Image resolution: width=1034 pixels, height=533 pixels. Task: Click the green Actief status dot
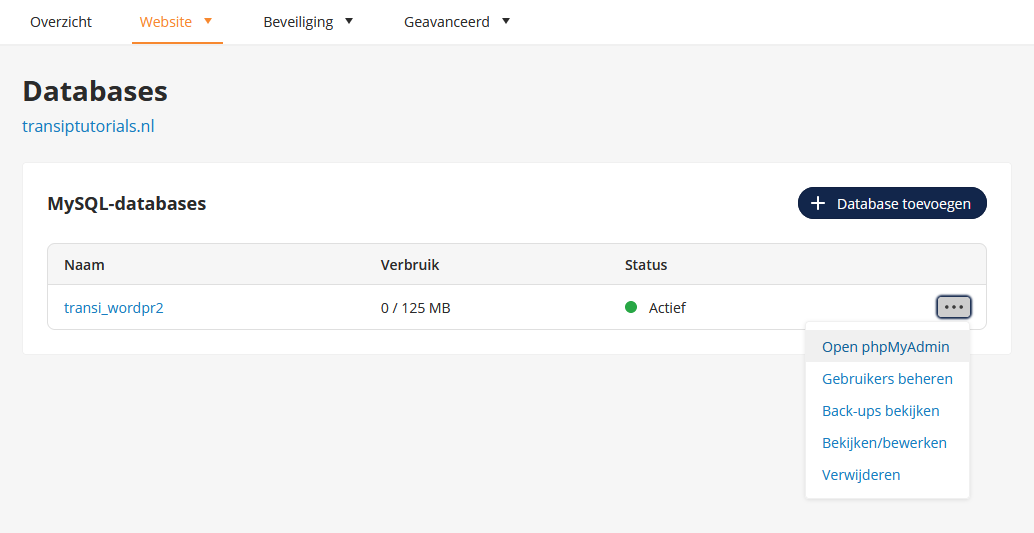click(631, 307)
